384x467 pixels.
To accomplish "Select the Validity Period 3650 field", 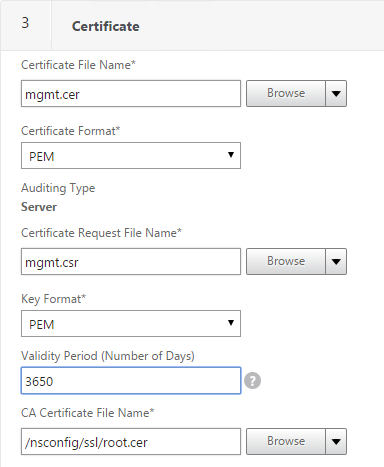I will [131, 381].
